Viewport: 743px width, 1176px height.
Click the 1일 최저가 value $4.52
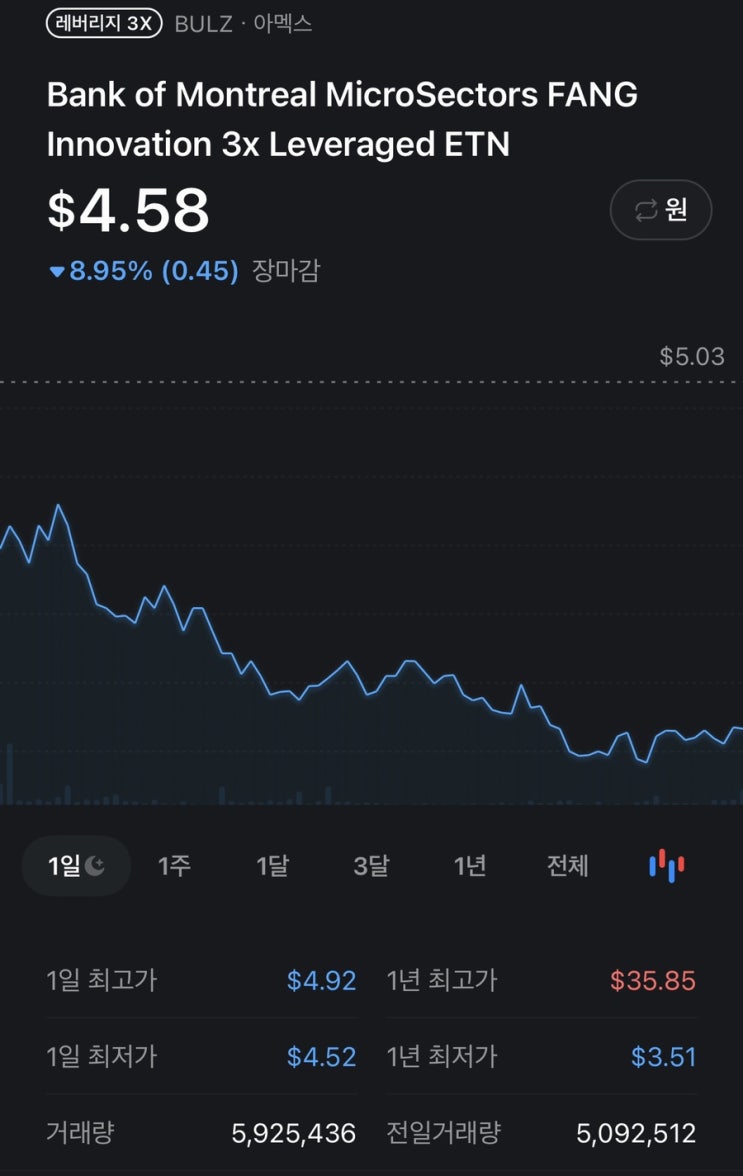point(322,1057)
